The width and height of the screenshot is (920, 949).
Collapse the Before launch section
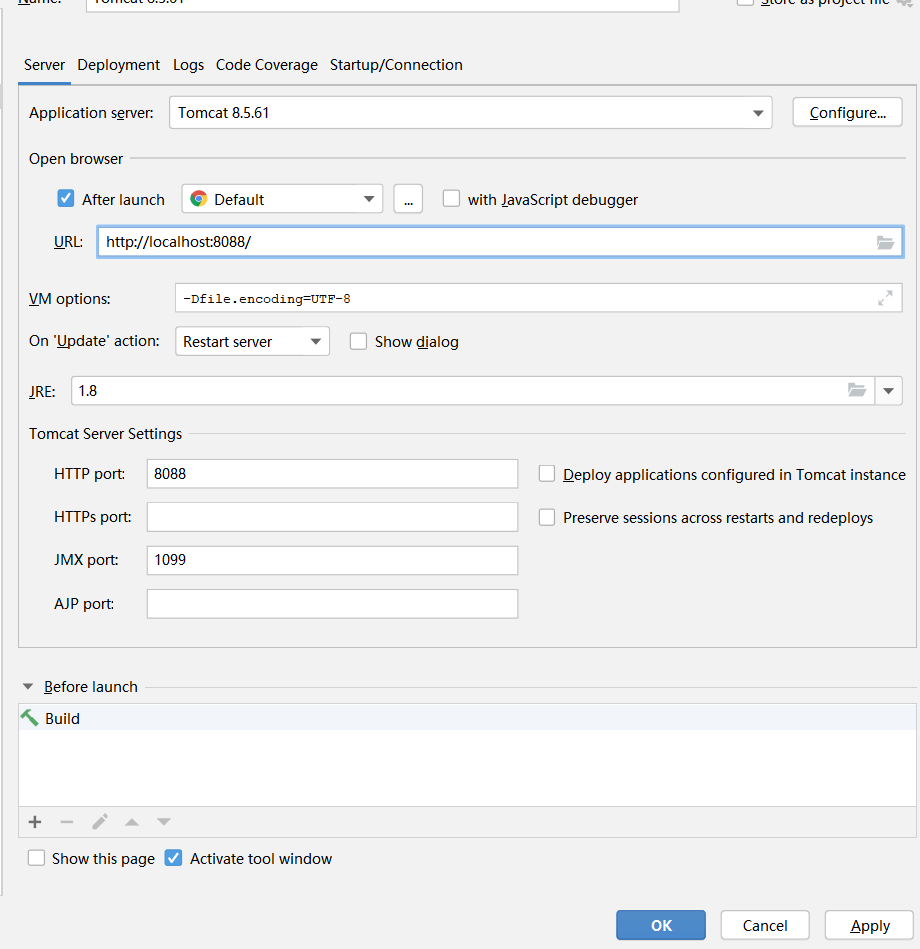tap(27, 686)
